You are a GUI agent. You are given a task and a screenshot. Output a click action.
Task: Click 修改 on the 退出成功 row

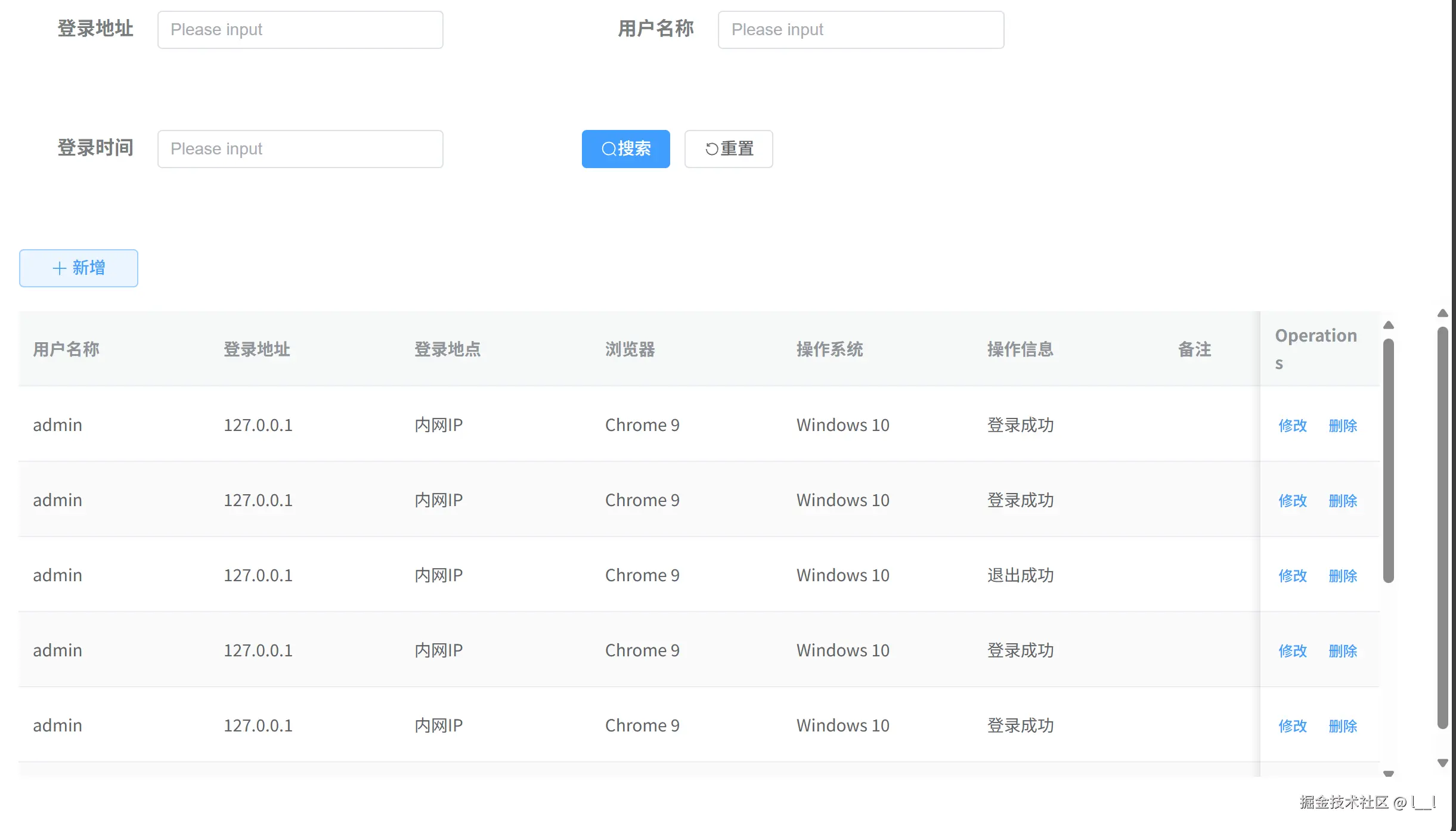(x=1292, y=575)
